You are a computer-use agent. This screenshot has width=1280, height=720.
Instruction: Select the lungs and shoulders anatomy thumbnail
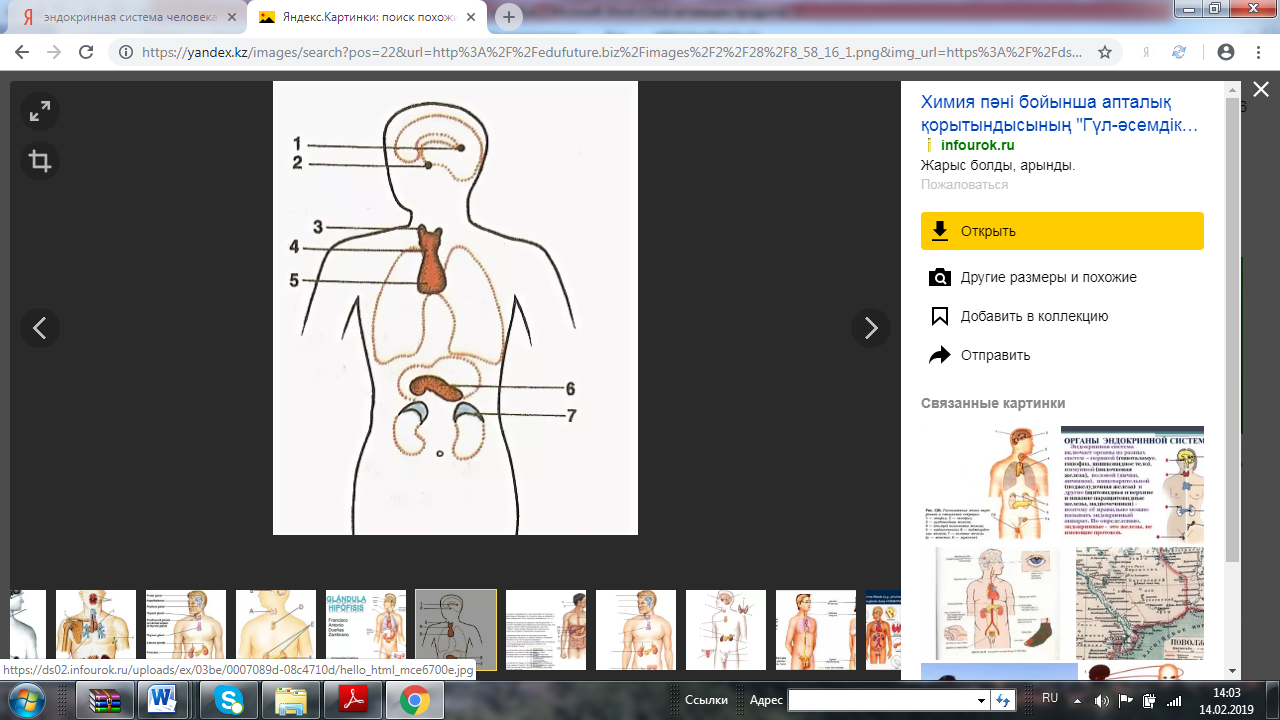tap(96, 630)
